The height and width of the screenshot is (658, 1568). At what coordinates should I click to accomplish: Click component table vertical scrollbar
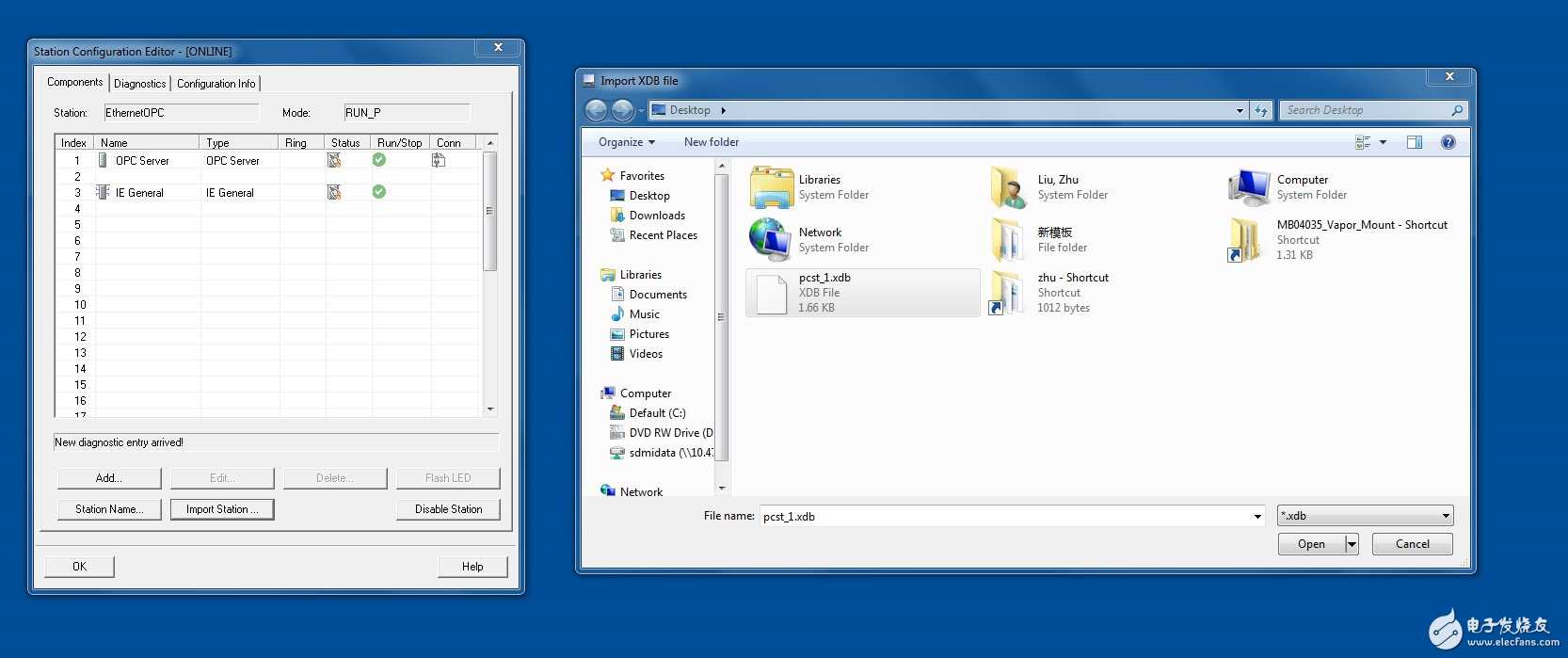489,277
